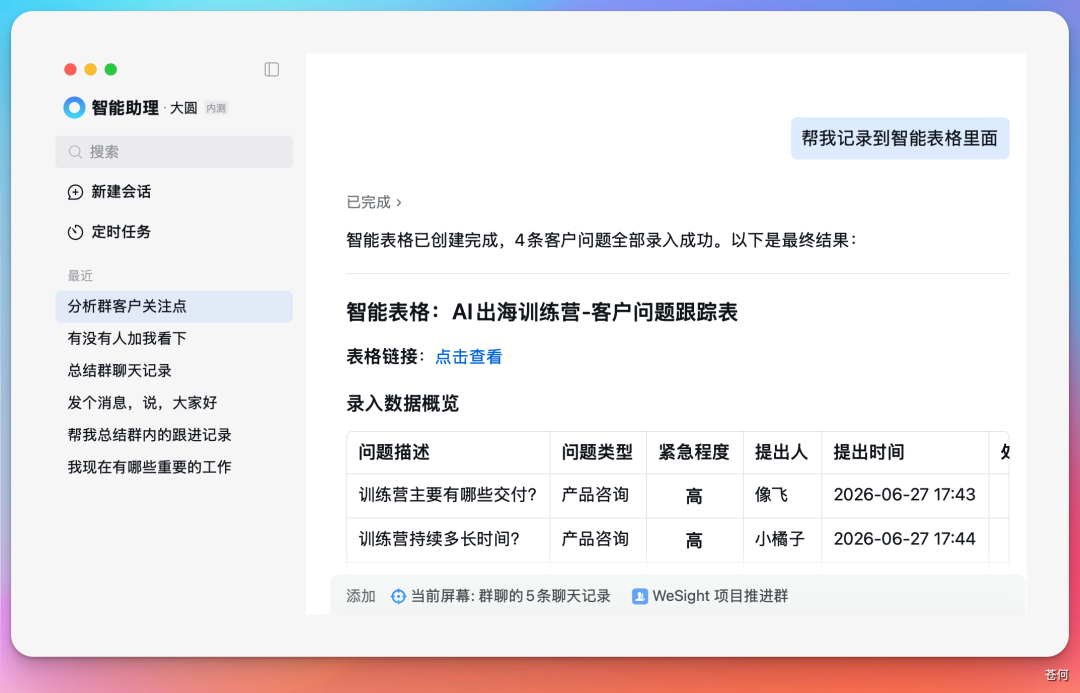Click the 紧急程度 column header
This screenshot has width=1080, height=693.
pos(694,453)
